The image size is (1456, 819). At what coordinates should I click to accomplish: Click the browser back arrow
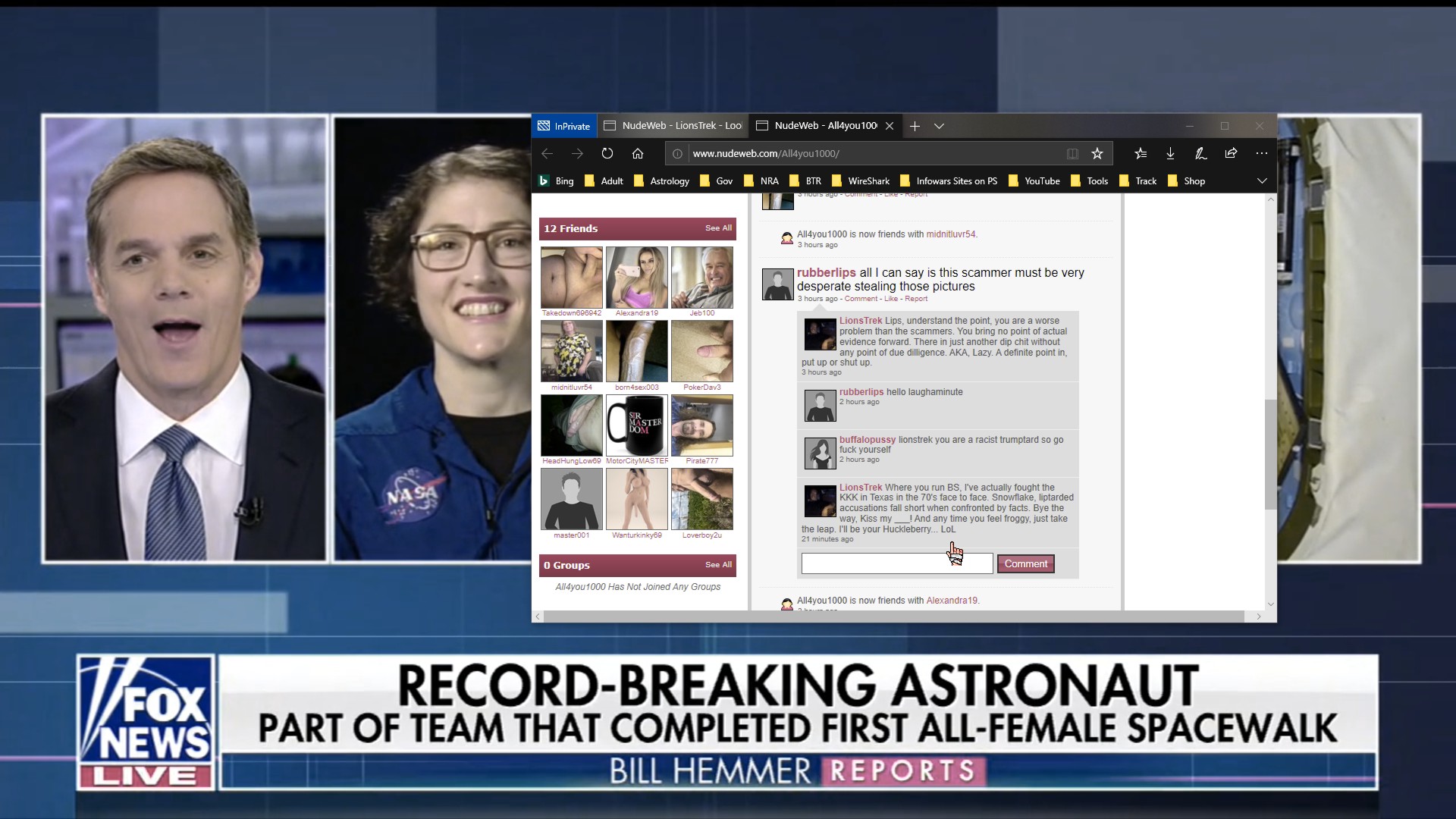coord(547,153)
